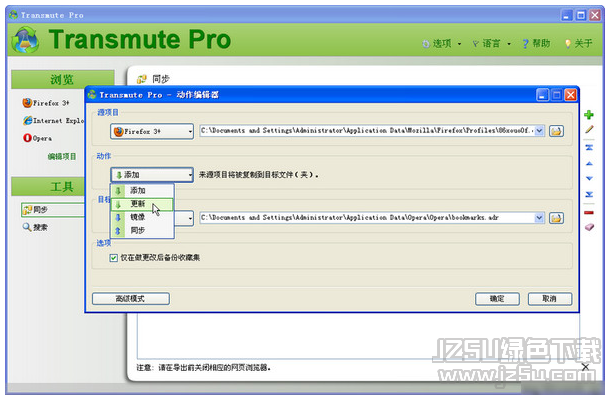The height and width of the screenshot is (402, 614).
Task: Close the action editor dialog
Action: click(571, 95)
